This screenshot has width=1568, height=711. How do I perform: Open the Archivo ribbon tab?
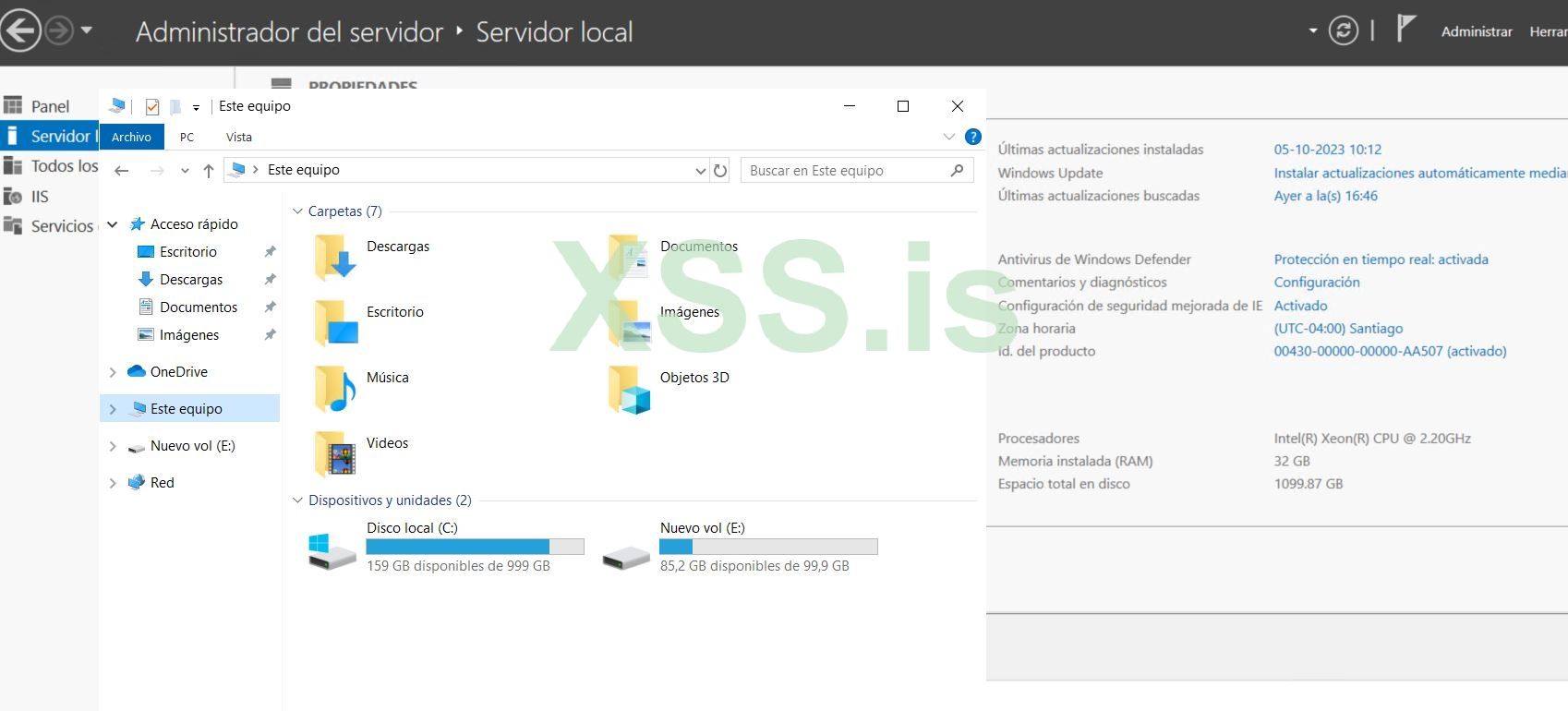131,137
